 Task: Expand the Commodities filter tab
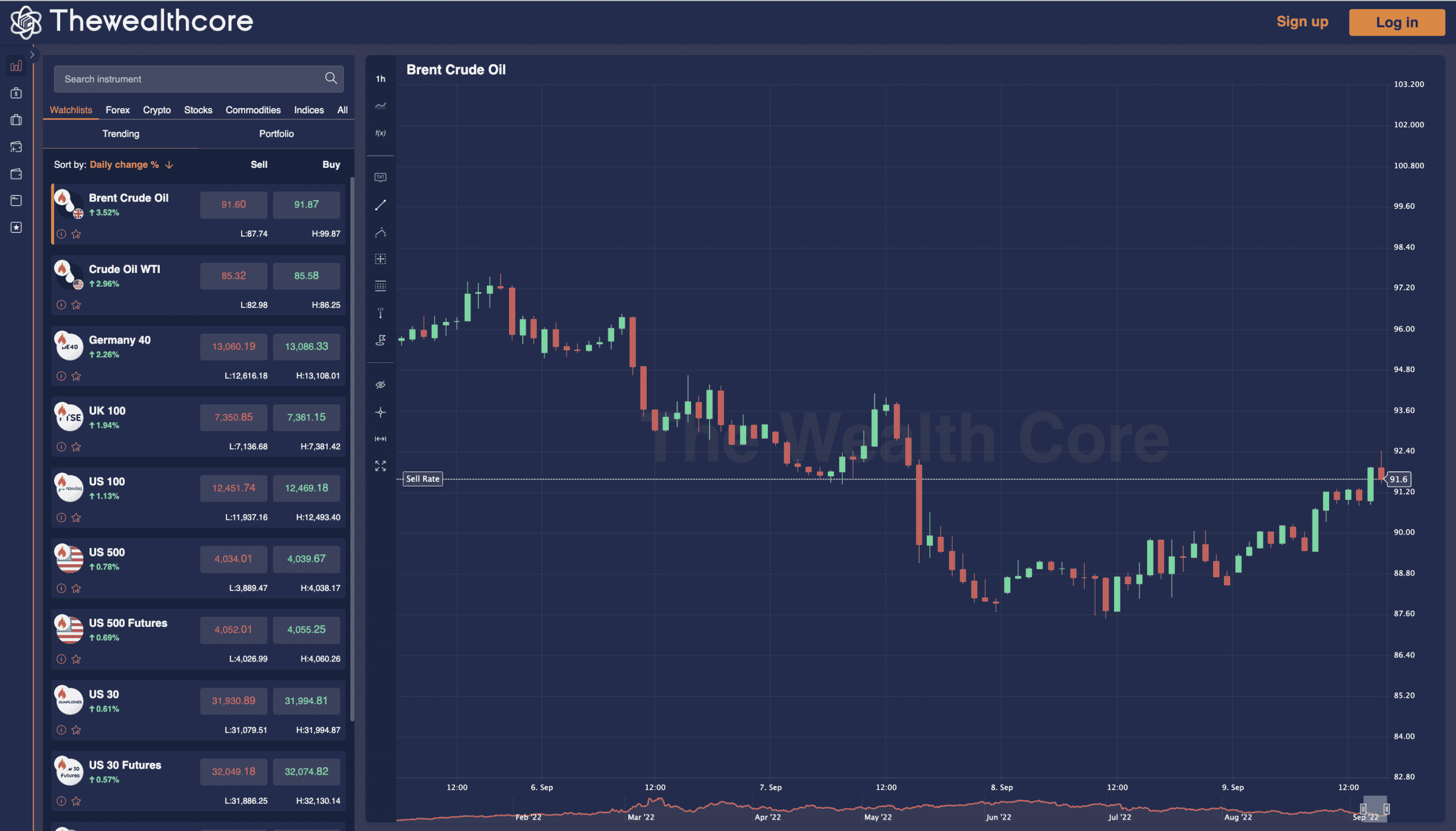pyautogui.click(x=253, y=109)
